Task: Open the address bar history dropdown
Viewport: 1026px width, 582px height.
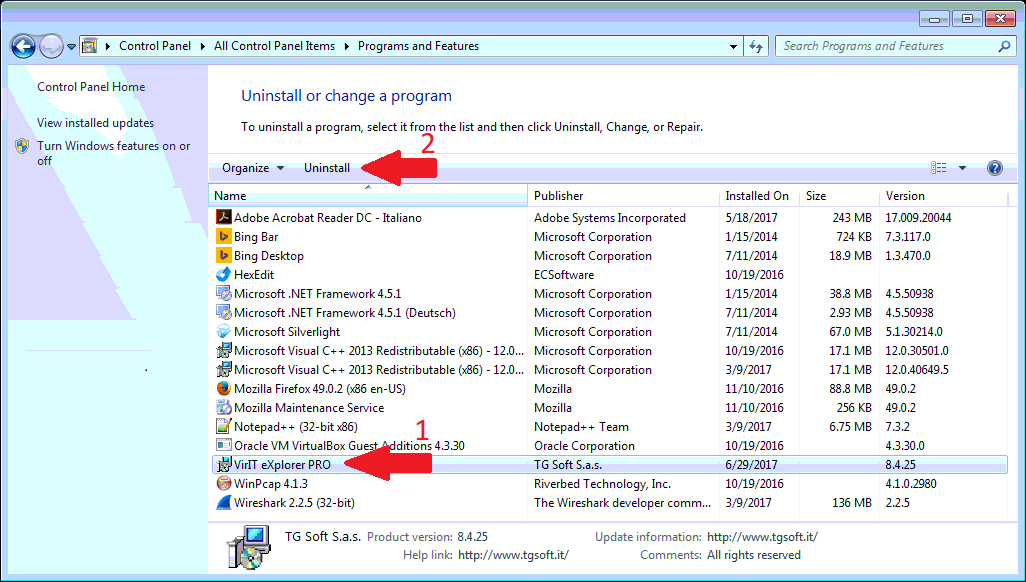Action: pos(734,46)
